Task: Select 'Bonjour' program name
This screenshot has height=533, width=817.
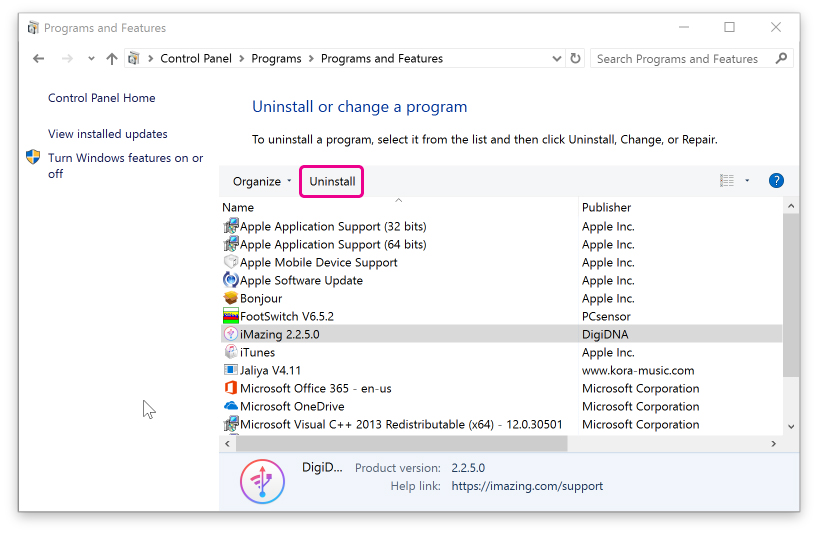Action: [261, 299]
